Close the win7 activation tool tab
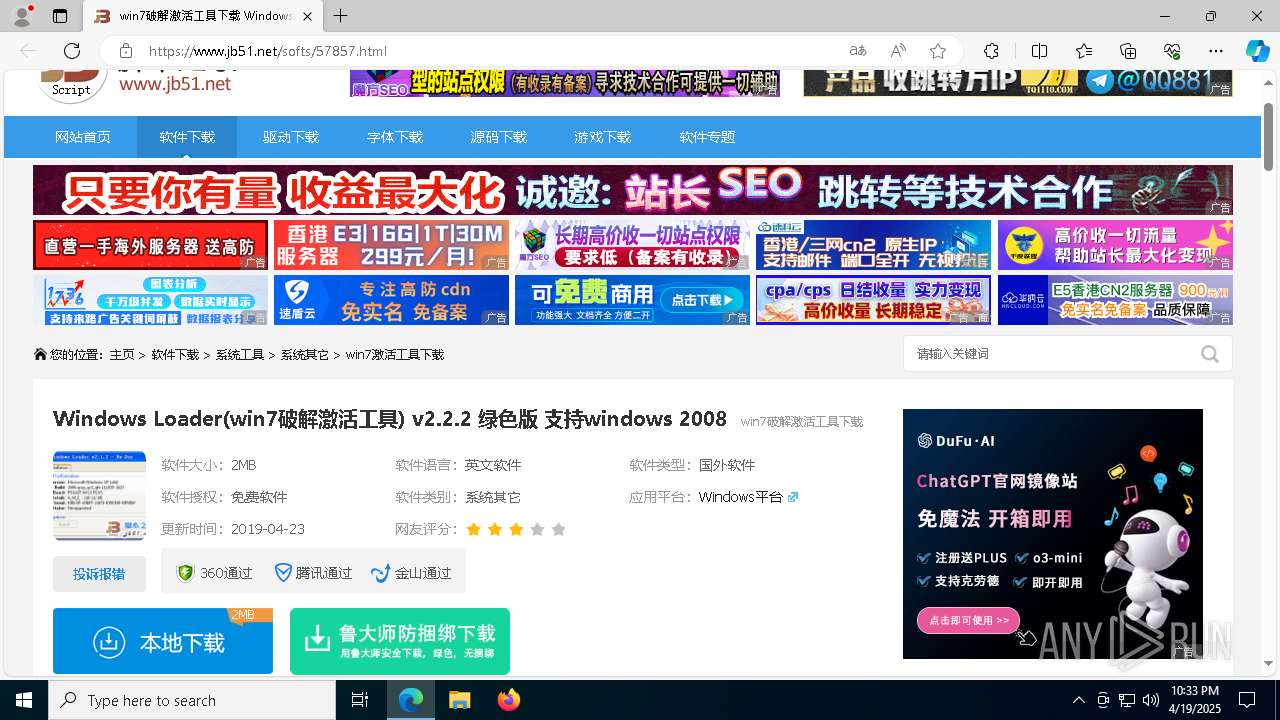The height and width of the screenshot is (720, 1280). click(x=307, y=16)
